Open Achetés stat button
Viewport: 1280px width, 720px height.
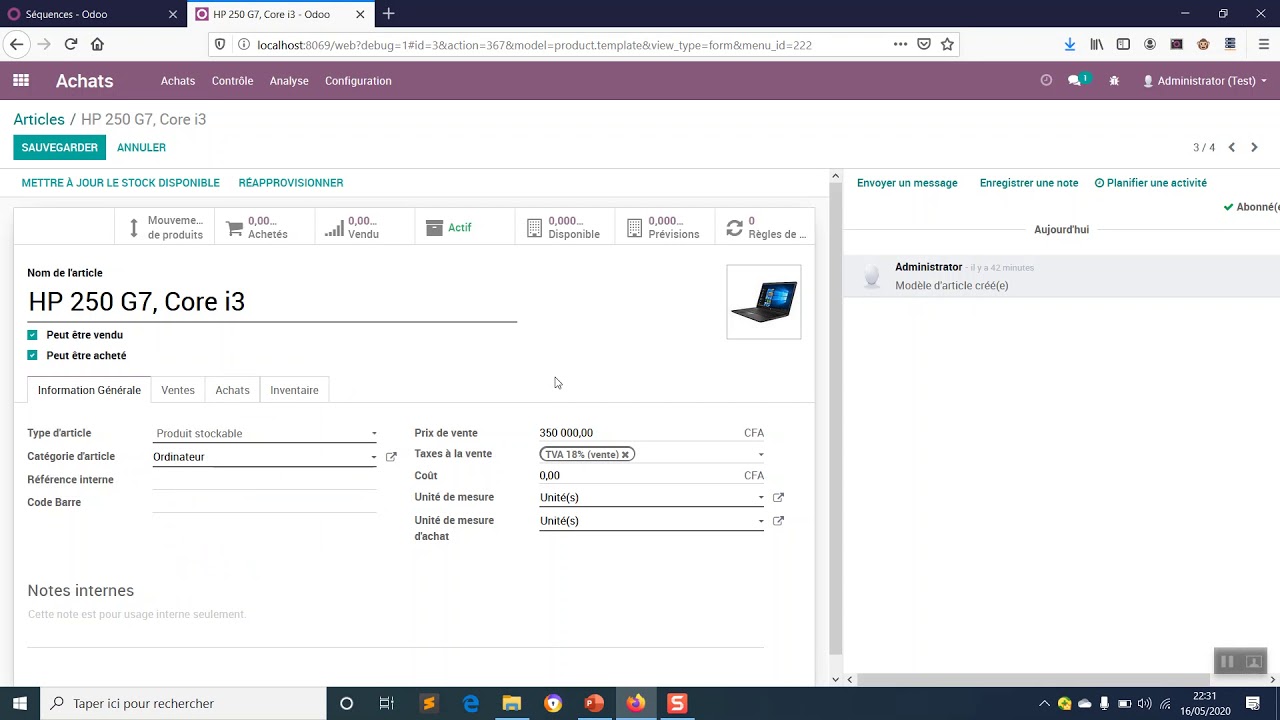pos(265,227)
